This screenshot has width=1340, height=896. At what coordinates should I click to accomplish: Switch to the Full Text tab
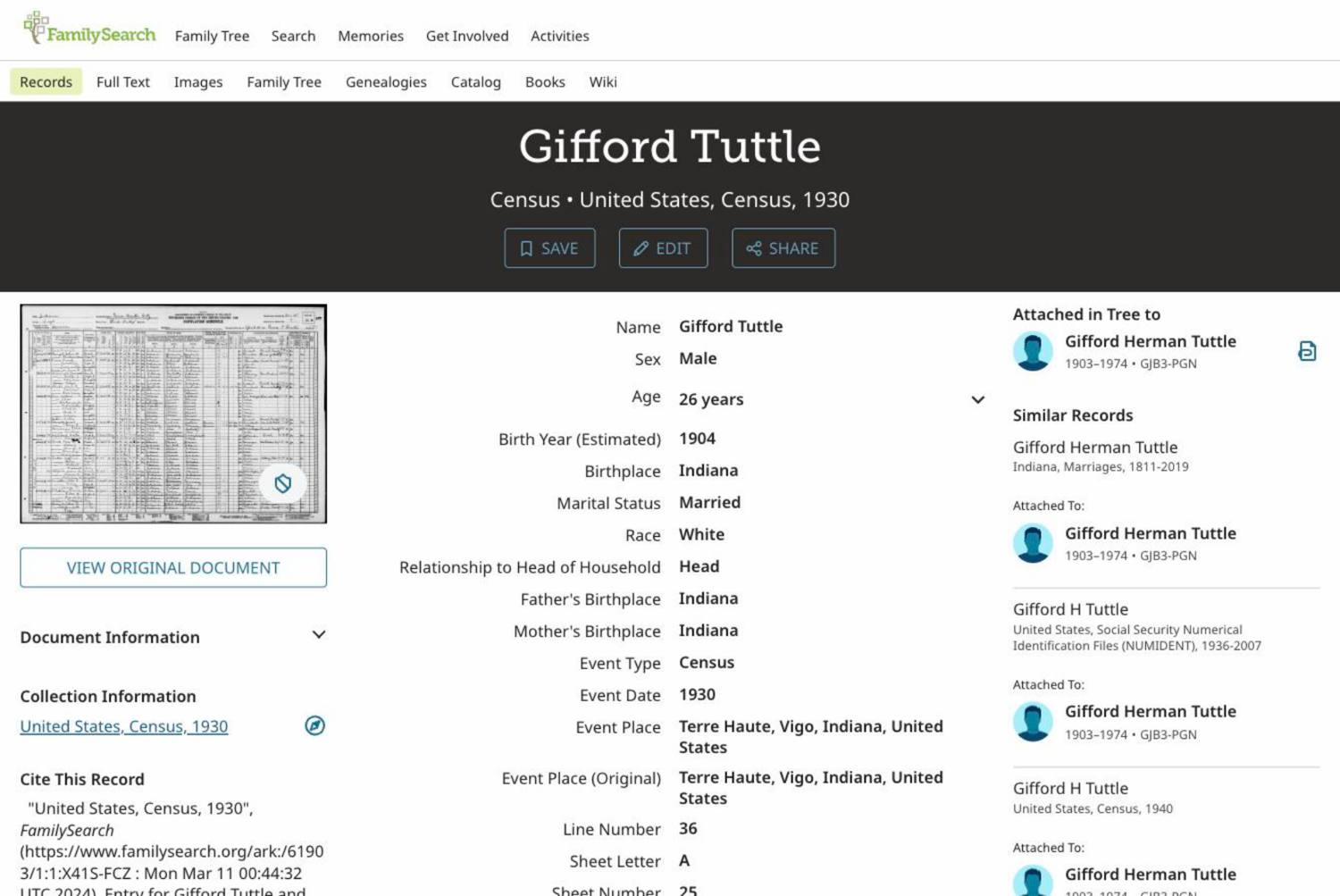[123, 81]
